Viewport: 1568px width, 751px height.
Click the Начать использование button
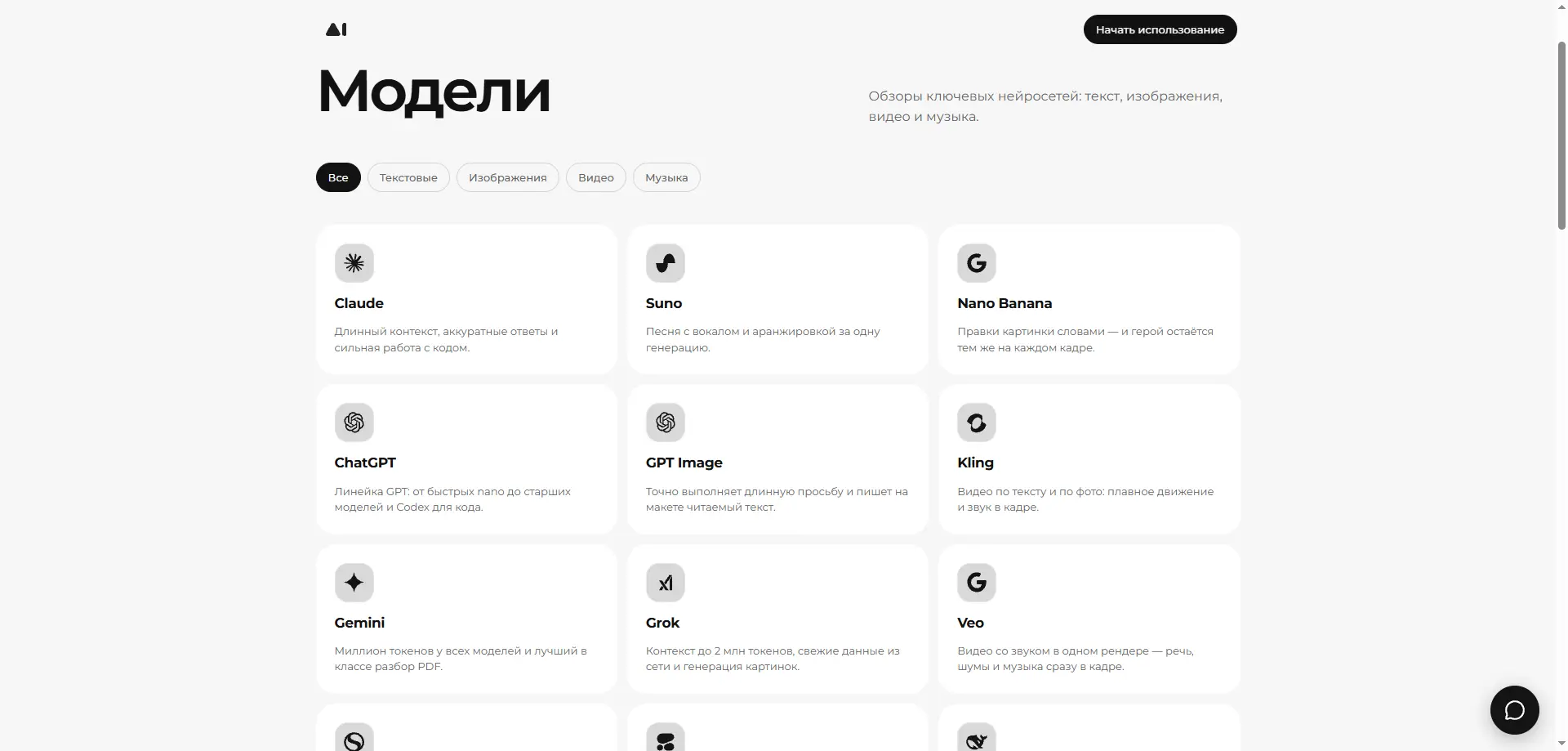(1160, 29)
